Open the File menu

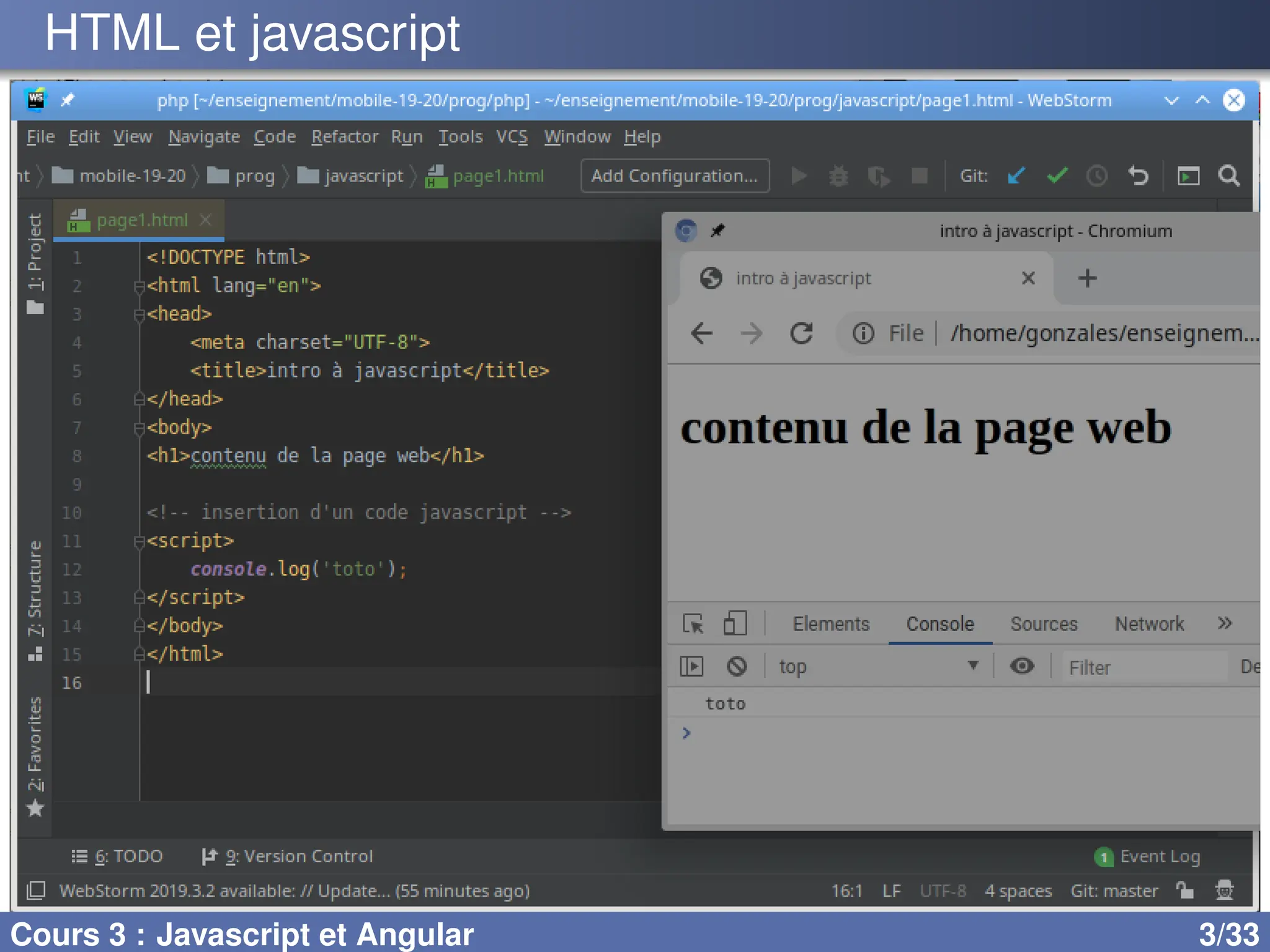[x=40, y=136]
